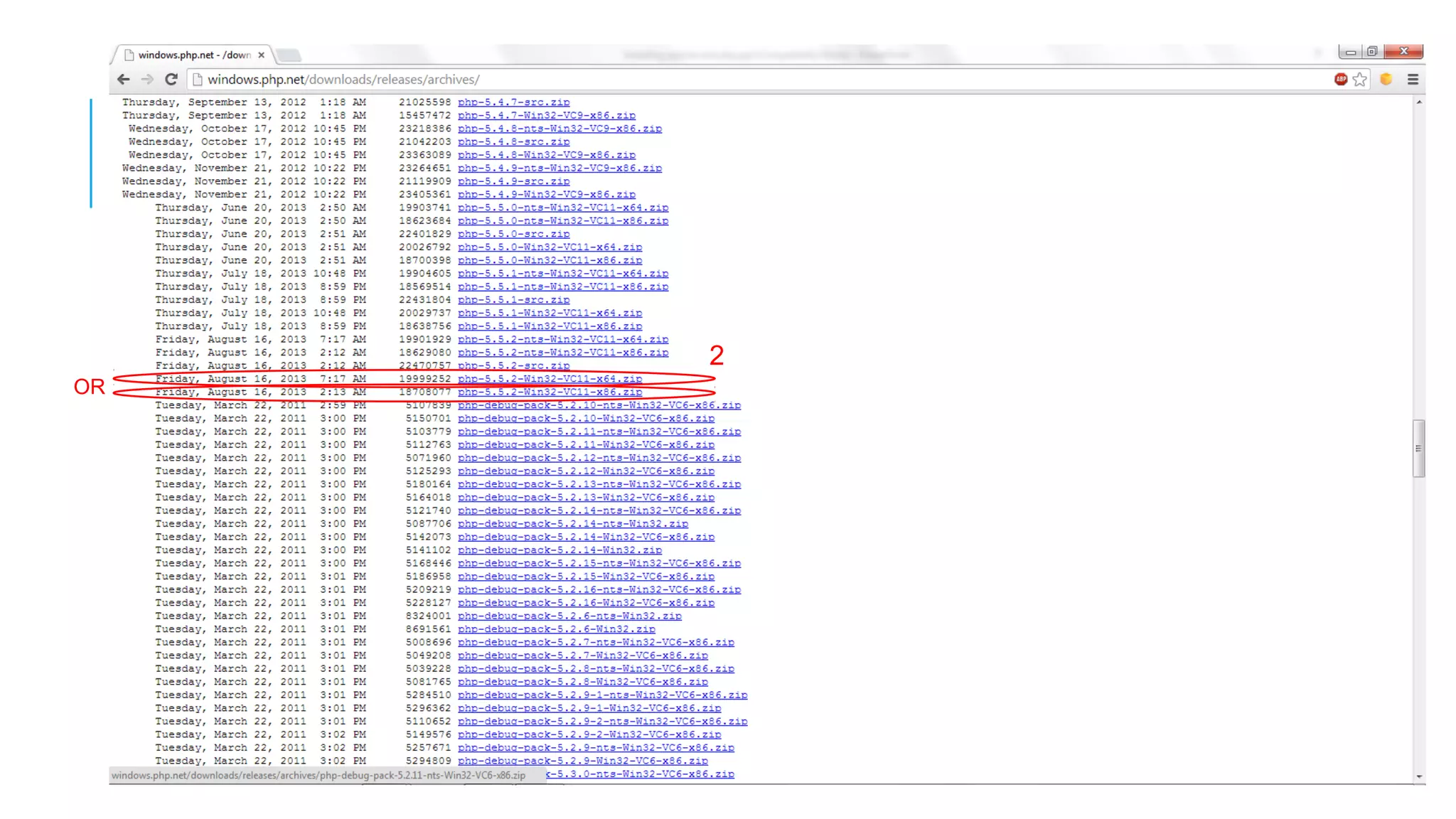Viewport: 1456px width, 819px height.
Task: Close the windows.php.net tab
Action: coord(262,55)
